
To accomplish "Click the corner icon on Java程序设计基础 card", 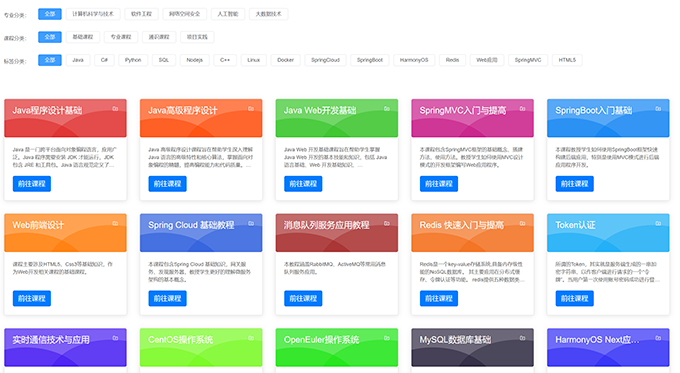I will pos(115,109).
